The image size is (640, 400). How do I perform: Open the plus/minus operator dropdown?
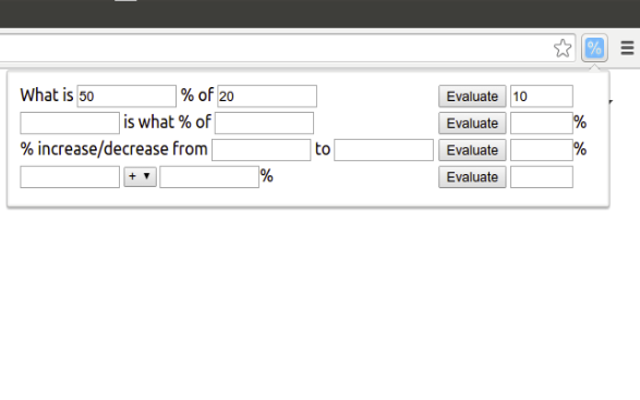click(140, 177)
